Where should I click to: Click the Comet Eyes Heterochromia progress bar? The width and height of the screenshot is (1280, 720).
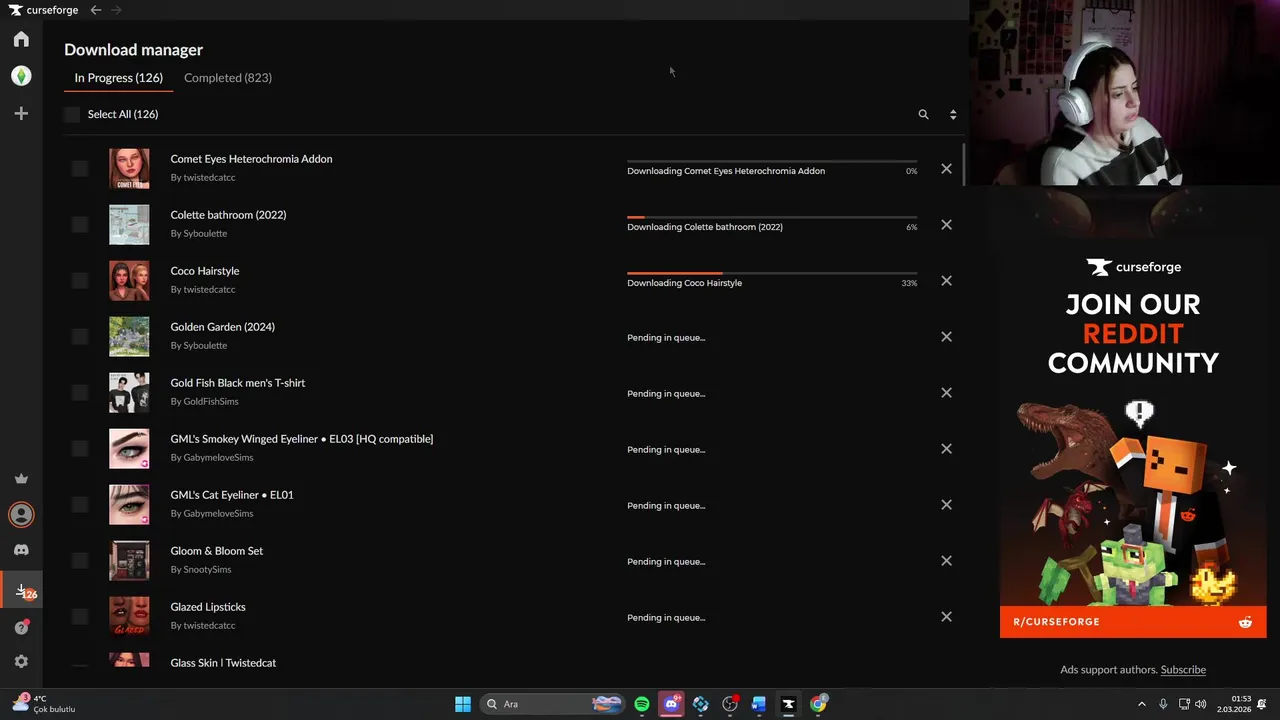coord(772,161)
